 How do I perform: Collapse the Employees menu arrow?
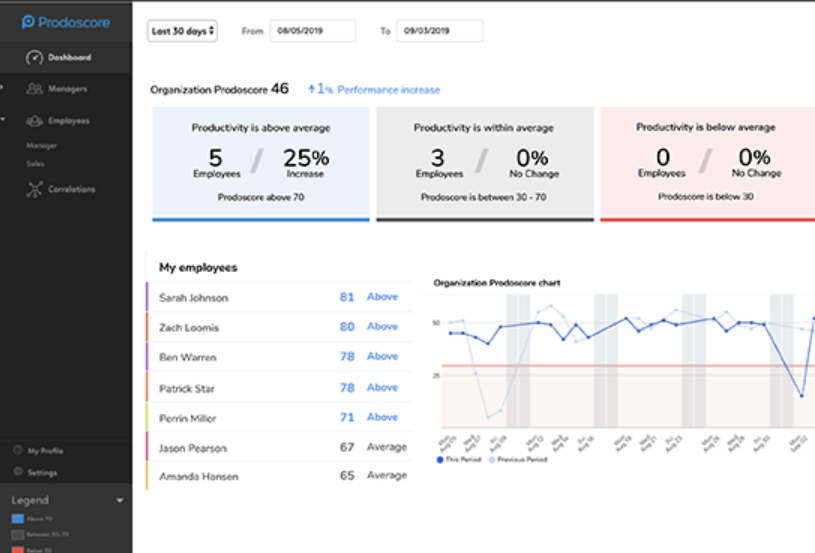point(3,119)
